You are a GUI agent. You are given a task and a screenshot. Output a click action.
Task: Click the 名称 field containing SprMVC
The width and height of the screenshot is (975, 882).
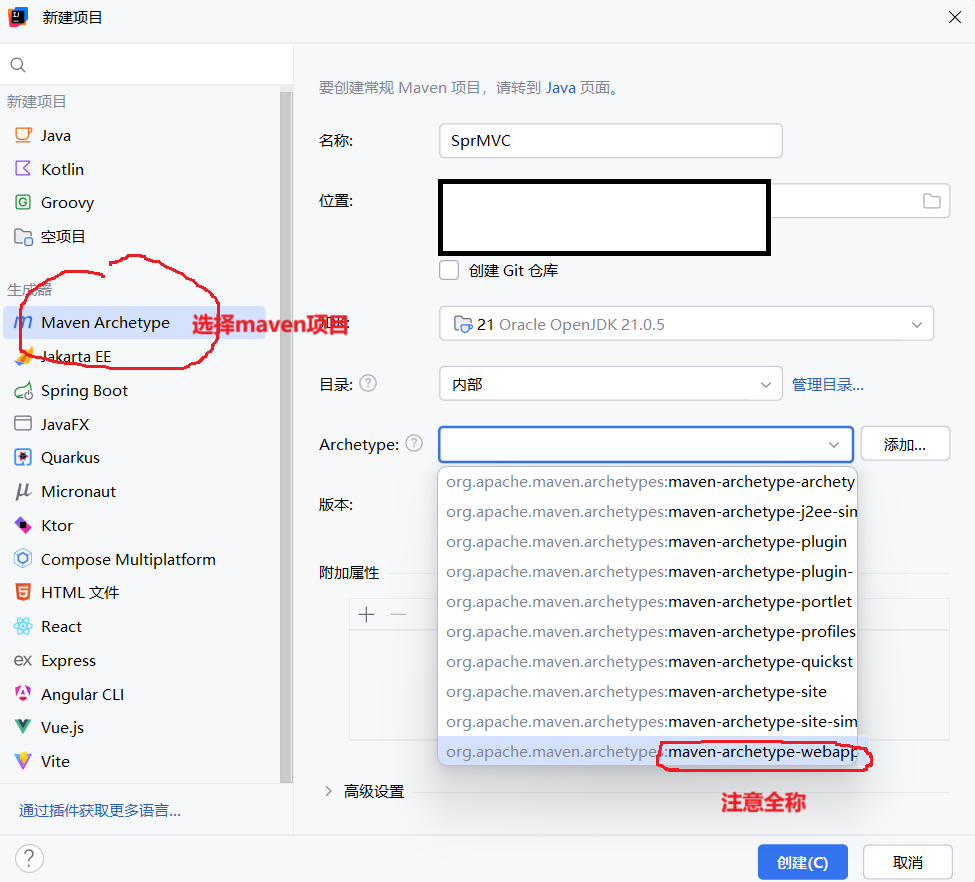610,141
